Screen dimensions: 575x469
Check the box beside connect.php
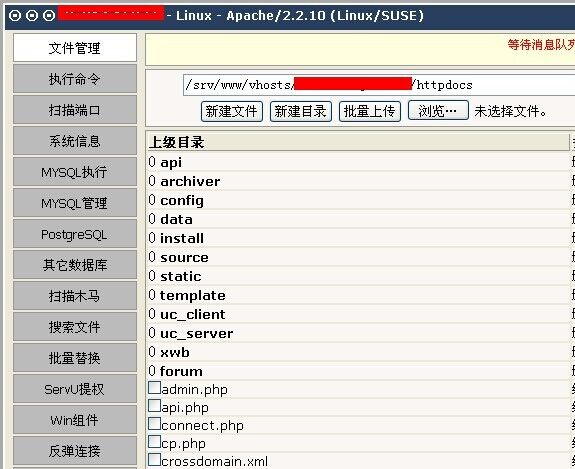point(154,424)
